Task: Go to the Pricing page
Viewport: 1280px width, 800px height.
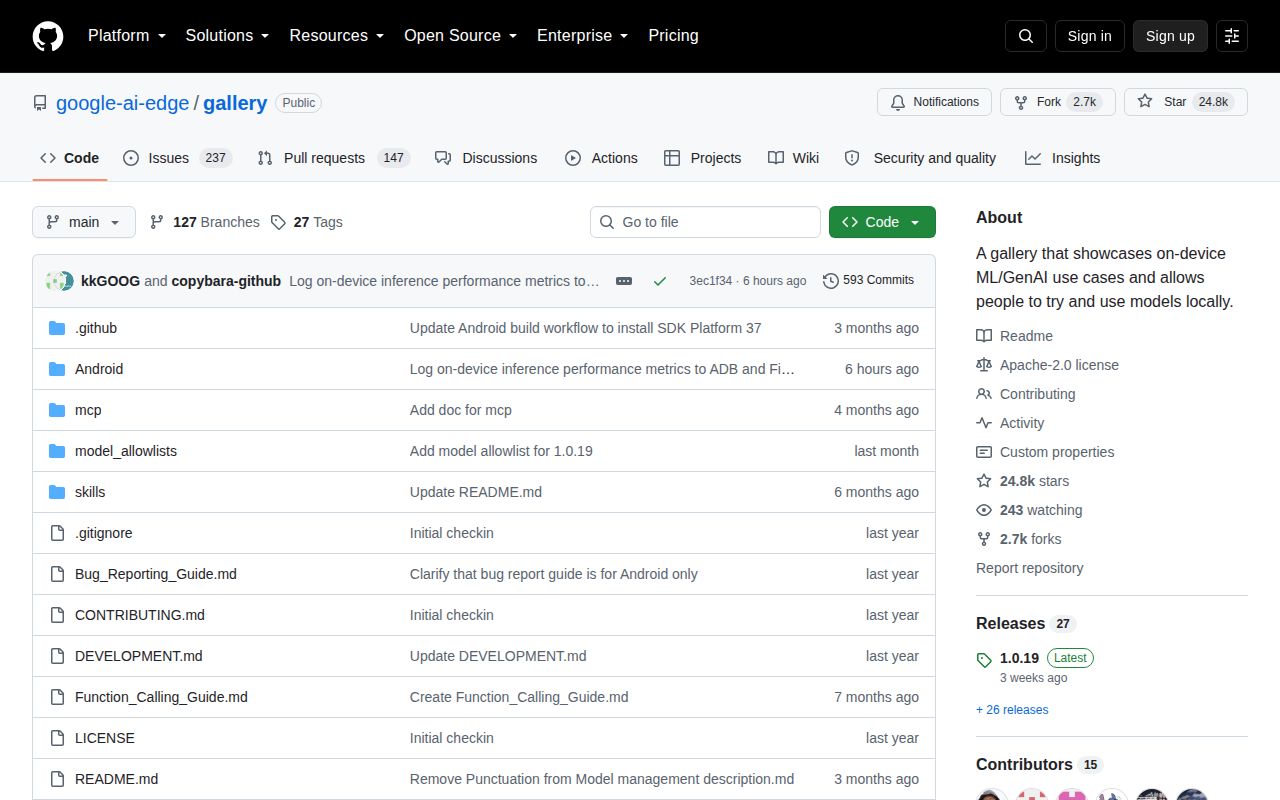Action: point(673,35)
